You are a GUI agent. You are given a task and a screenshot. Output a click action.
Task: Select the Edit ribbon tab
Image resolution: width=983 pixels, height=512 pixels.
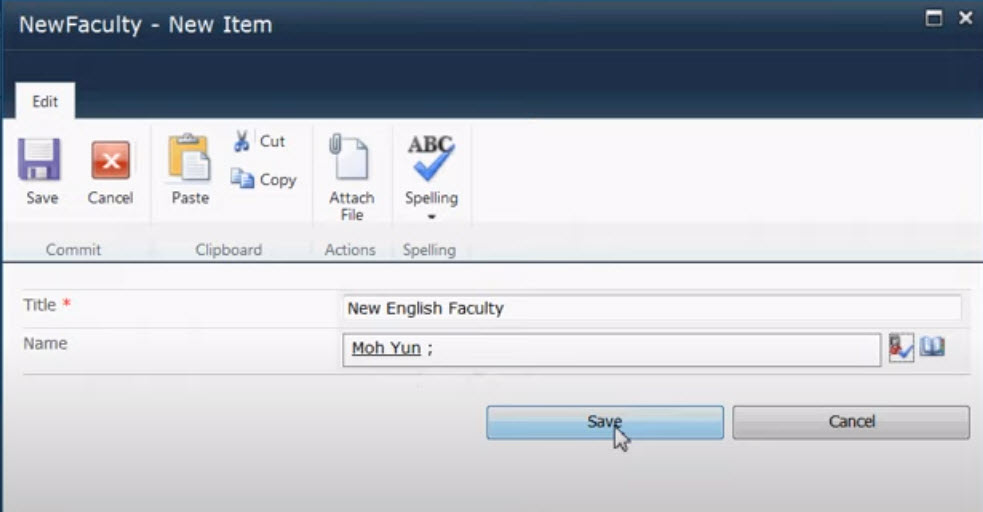[x=45, y=101]
